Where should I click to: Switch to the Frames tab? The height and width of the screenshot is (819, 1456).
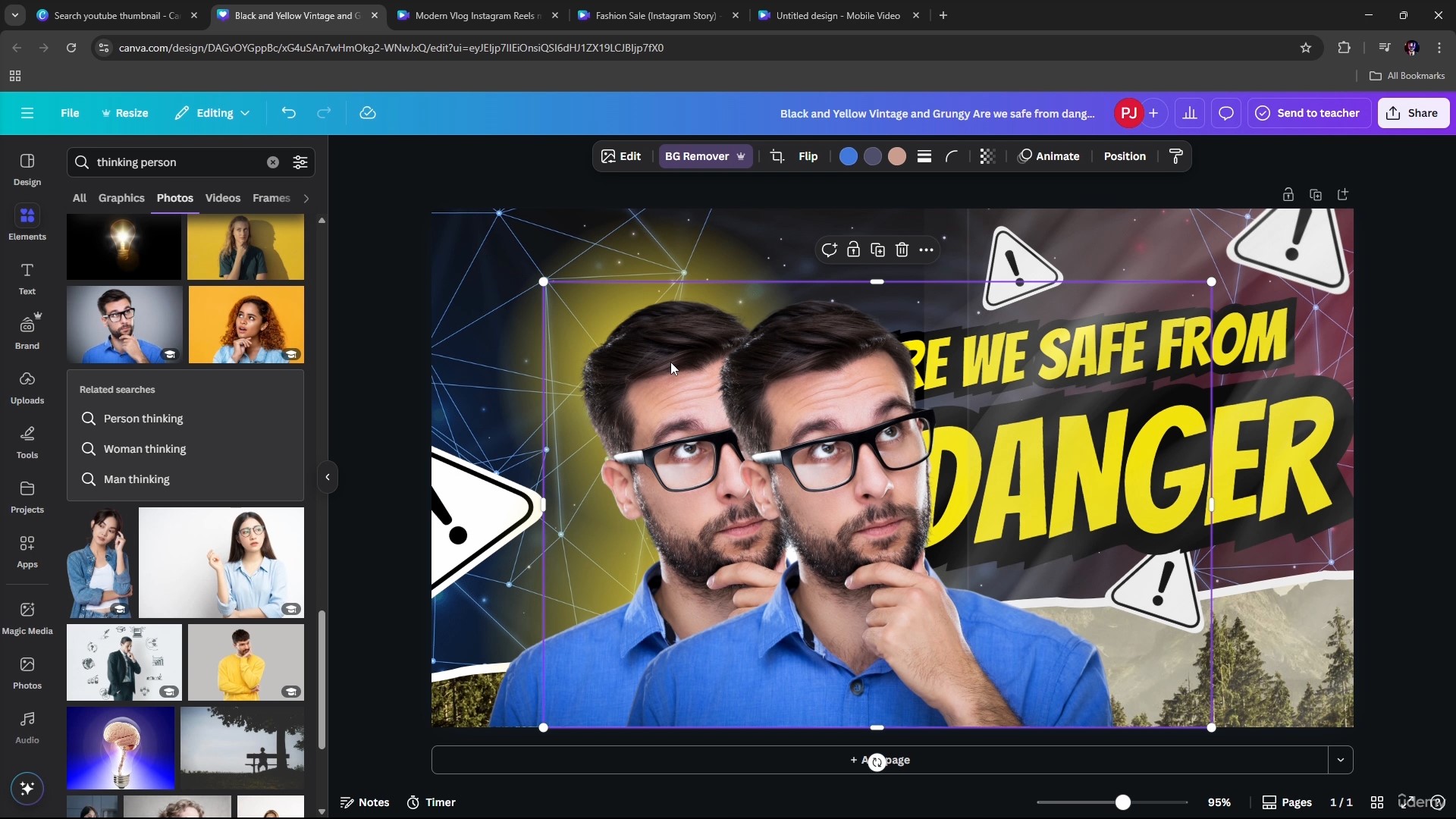[x=271, y=198]
